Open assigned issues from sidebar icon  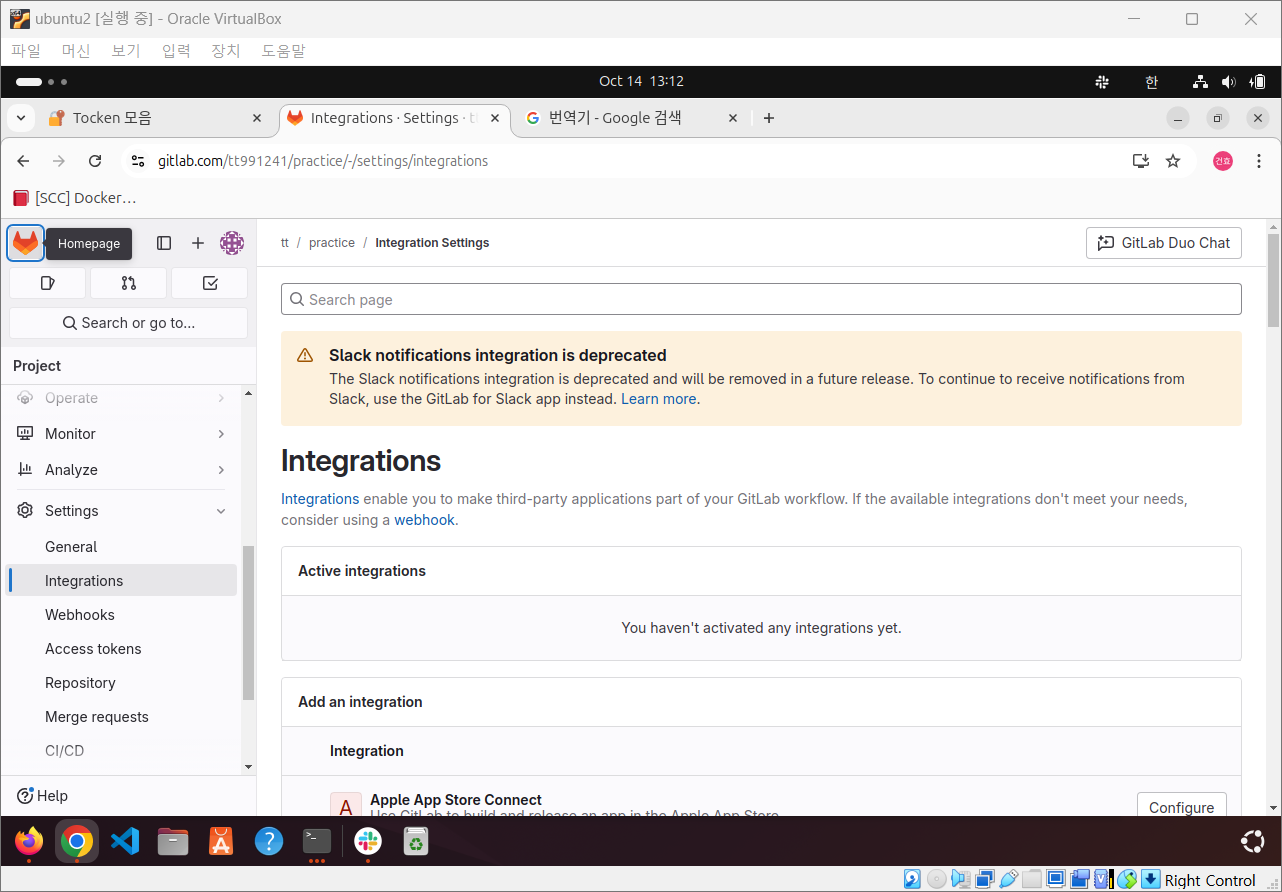click(x=47, y=283)
